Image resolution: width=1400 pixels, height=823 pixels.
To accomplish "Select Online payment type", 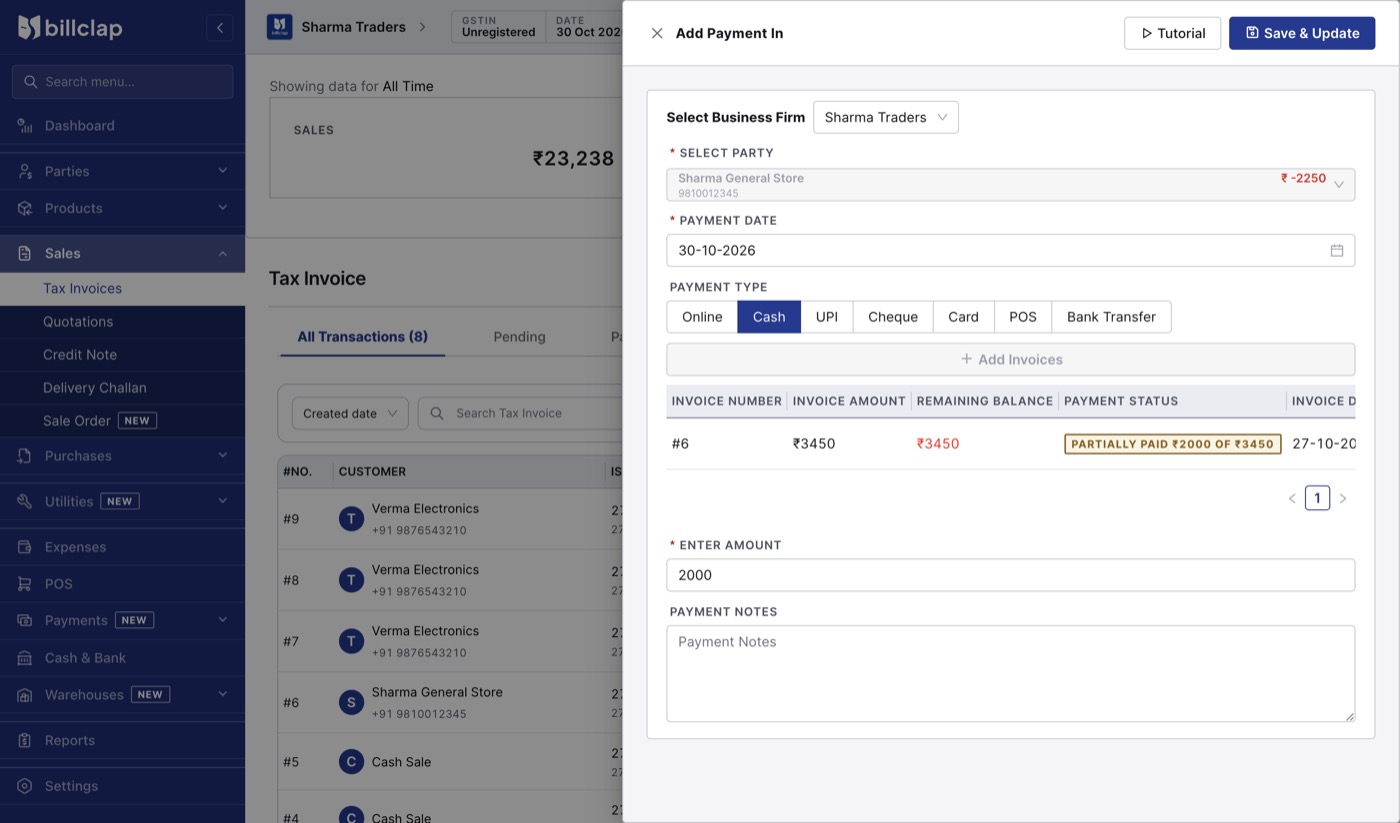I will (702, 317).
